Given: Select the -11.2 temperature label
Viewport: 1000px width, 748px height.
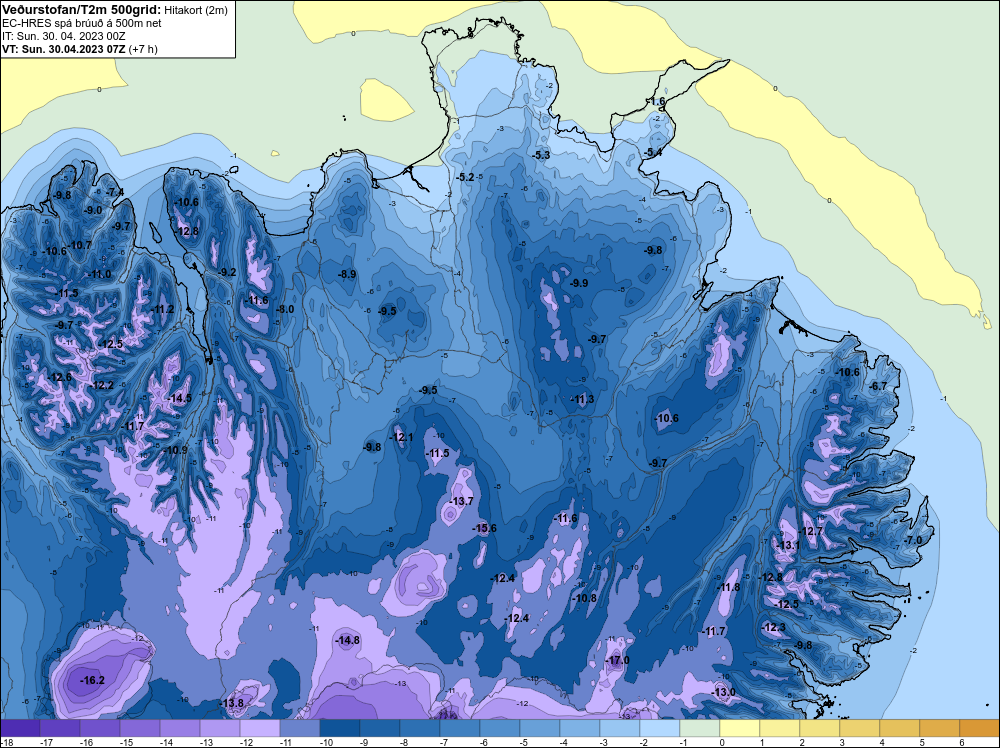Looking at the screenshot, I should [162, 309].
